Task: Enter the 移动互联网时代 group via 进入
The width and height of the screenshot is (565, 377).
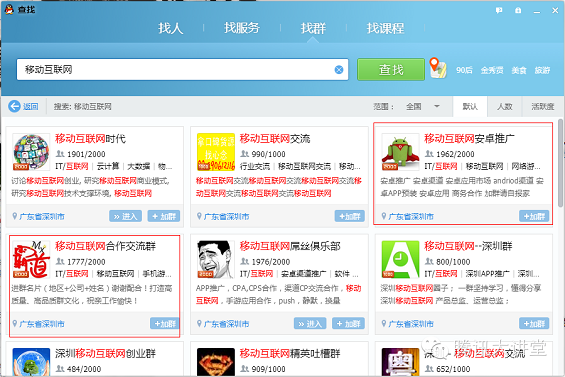Action: point(125,216)
